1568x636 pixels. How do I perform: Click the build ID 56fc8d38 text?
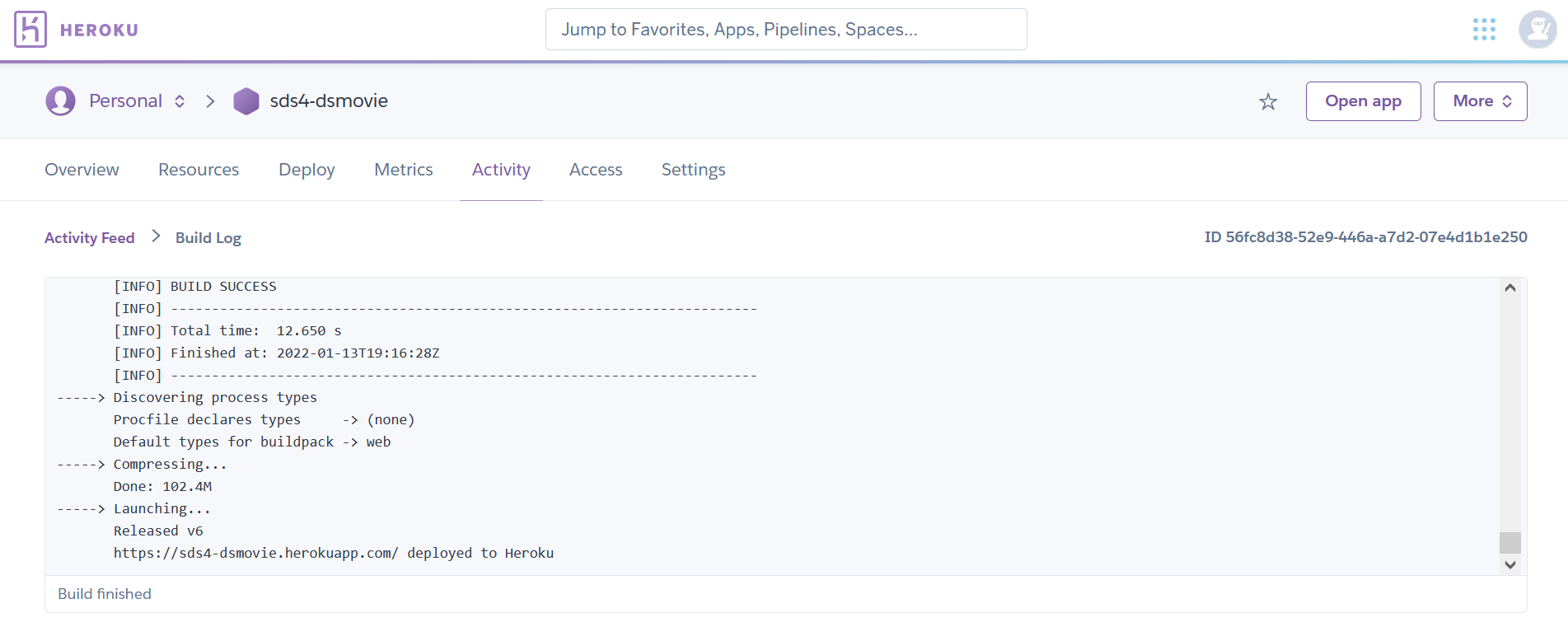pyautogui.click(x=1365, y=237)
